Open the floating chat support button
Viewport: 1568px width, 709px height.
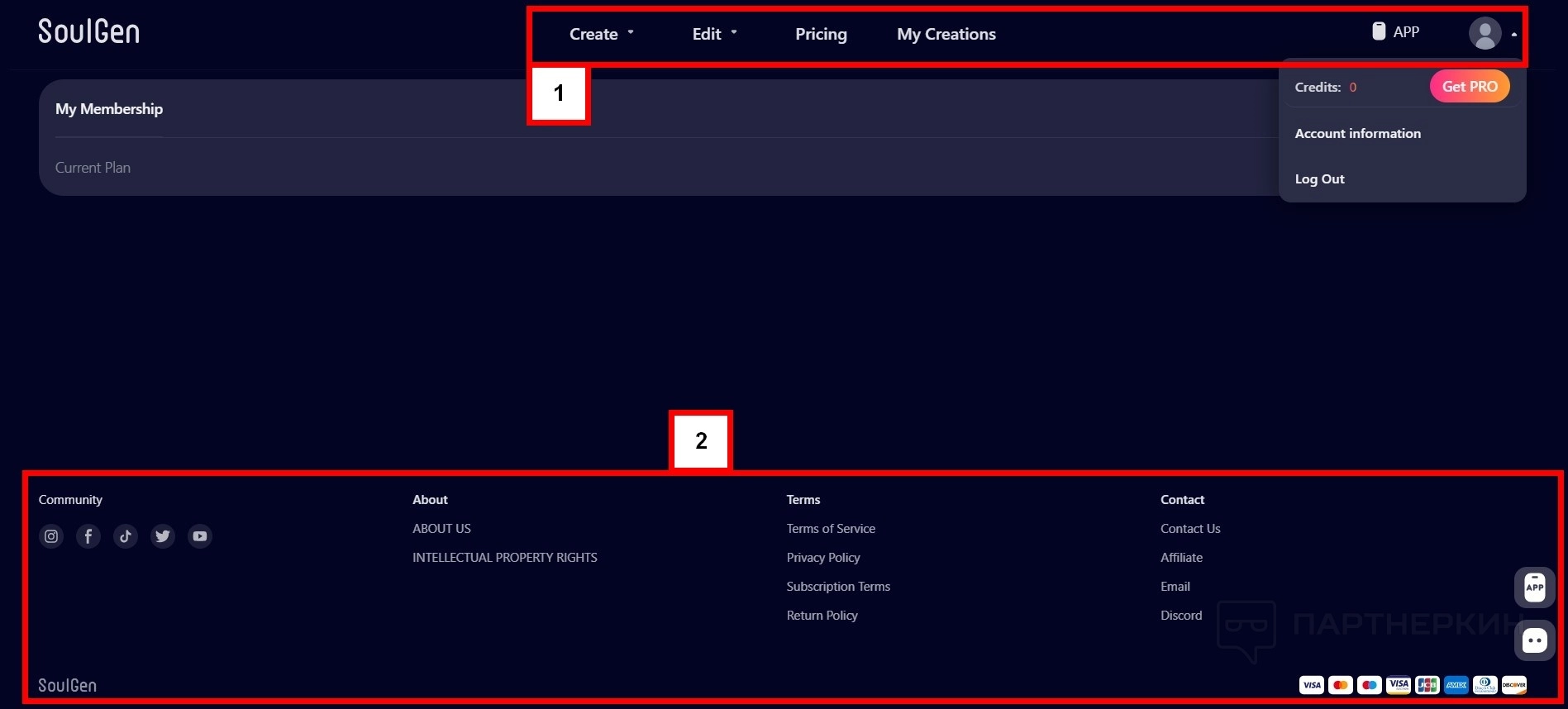click(x=1534, y=640)
